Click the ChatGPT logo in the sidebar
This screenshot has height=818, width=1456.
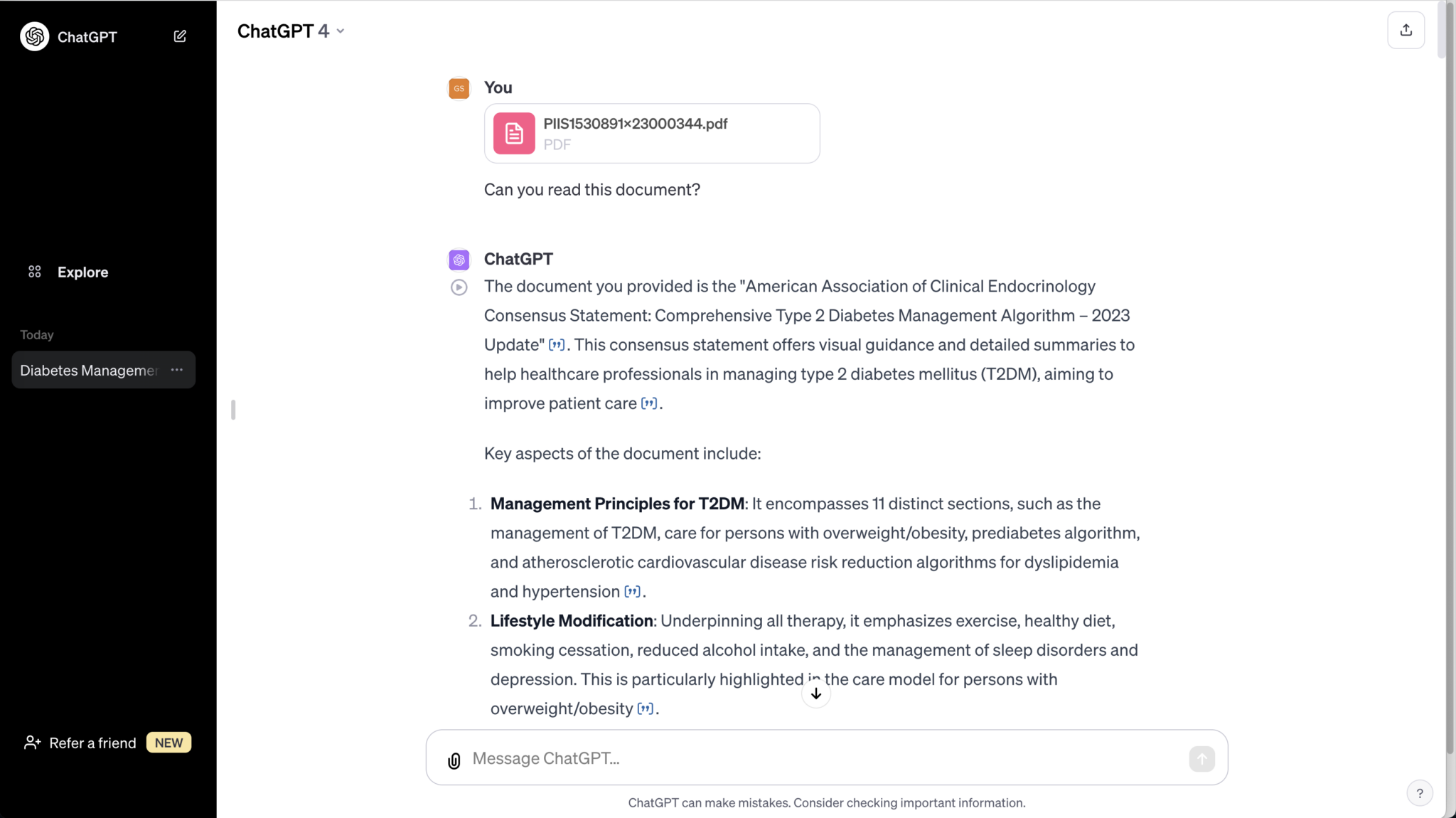point(34,36)
